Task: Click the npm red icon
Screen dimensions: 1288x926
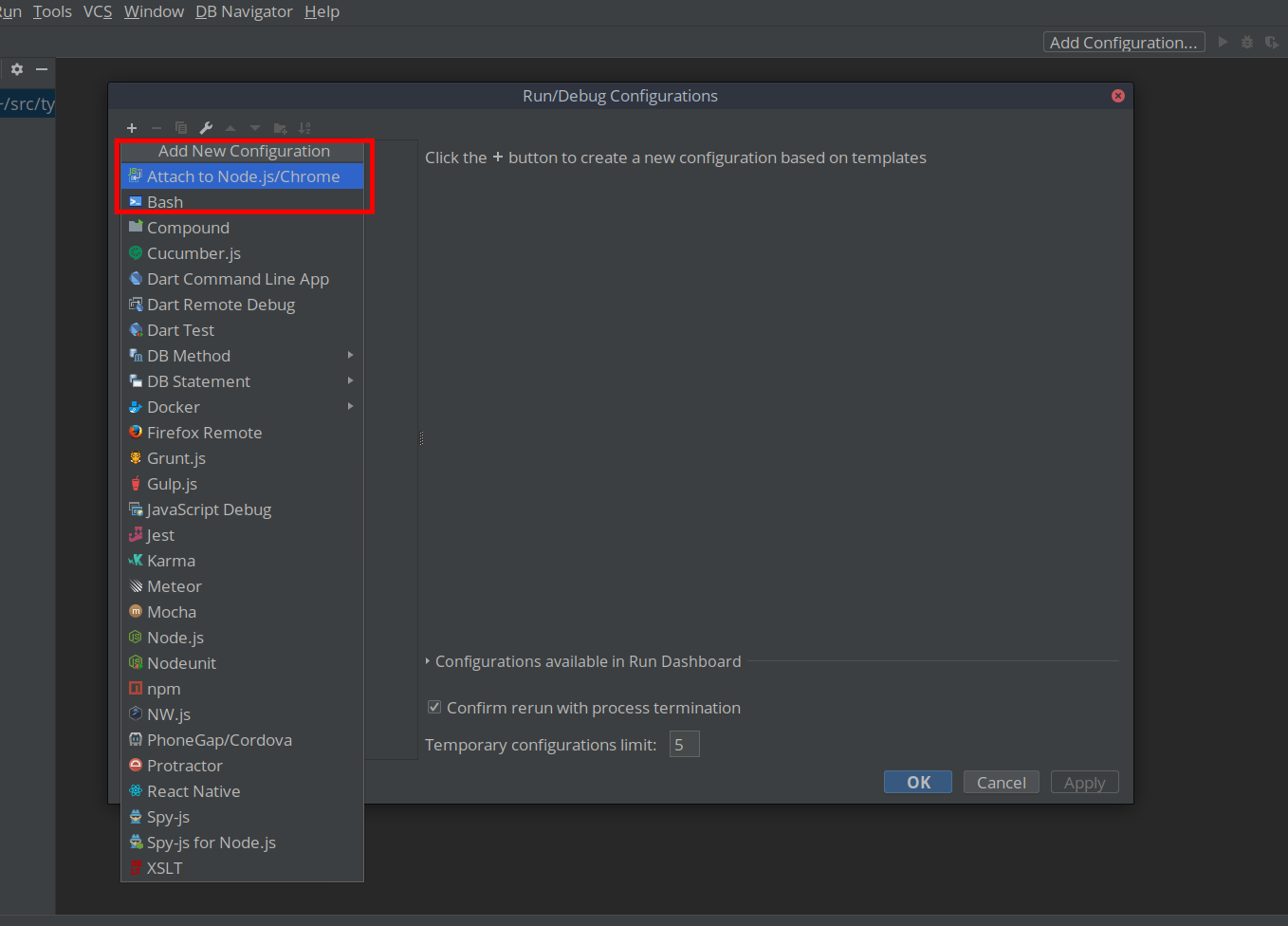Action: coord(136,689)
